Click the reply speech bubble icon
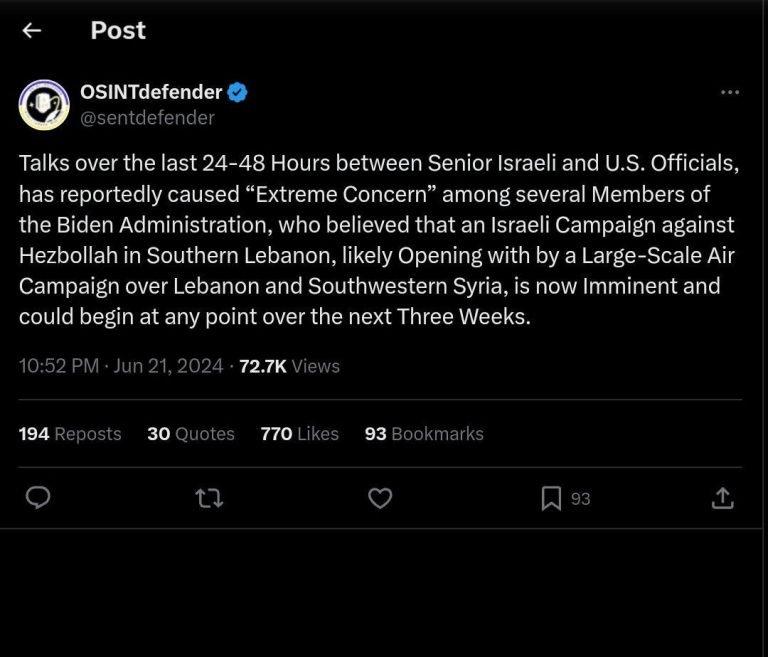 (x=38, y=497)
